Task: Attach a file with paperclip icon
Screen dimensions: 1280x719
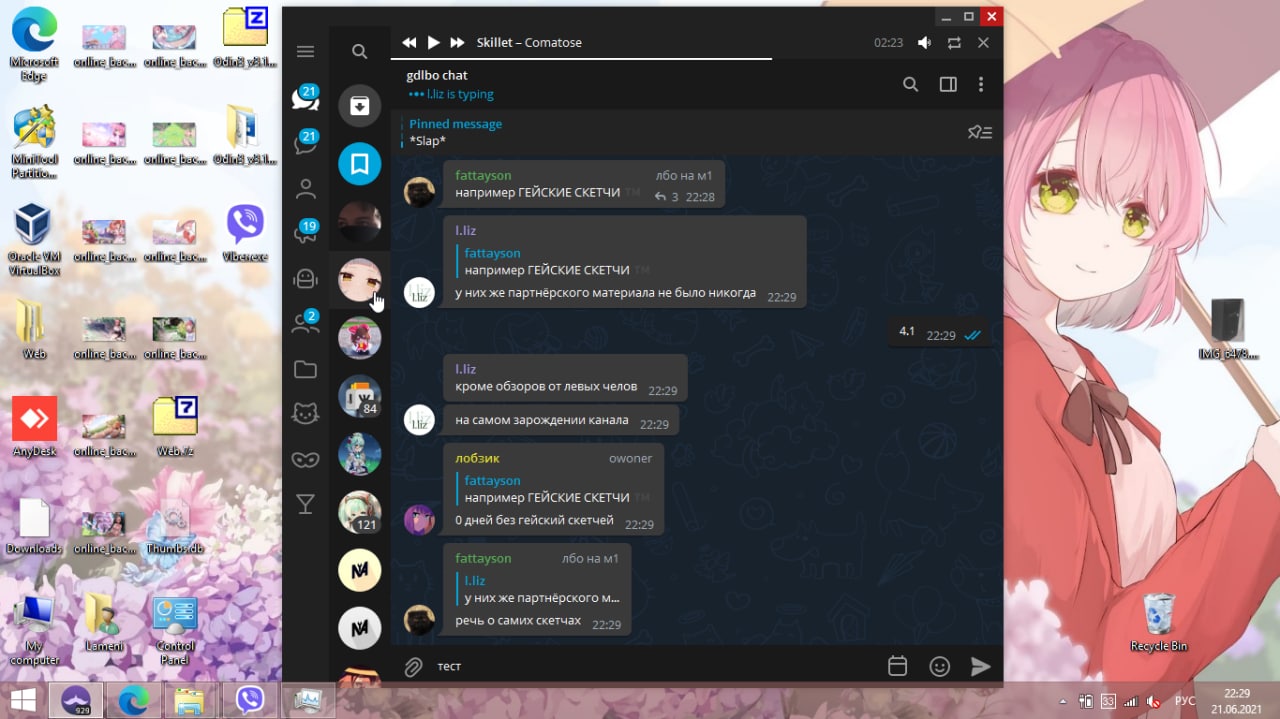Action: click(x=413, y=666)
